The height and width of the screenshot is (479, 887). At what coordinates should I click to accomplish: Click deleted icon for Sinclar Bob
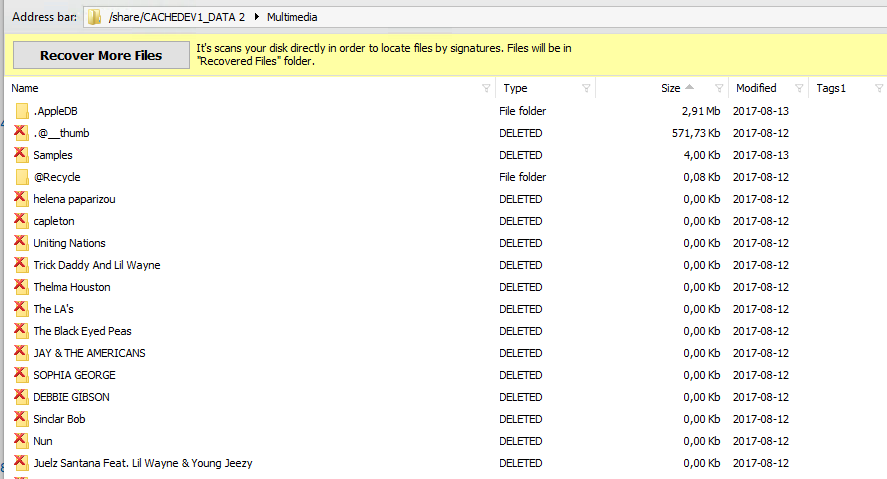pos(21,420)
